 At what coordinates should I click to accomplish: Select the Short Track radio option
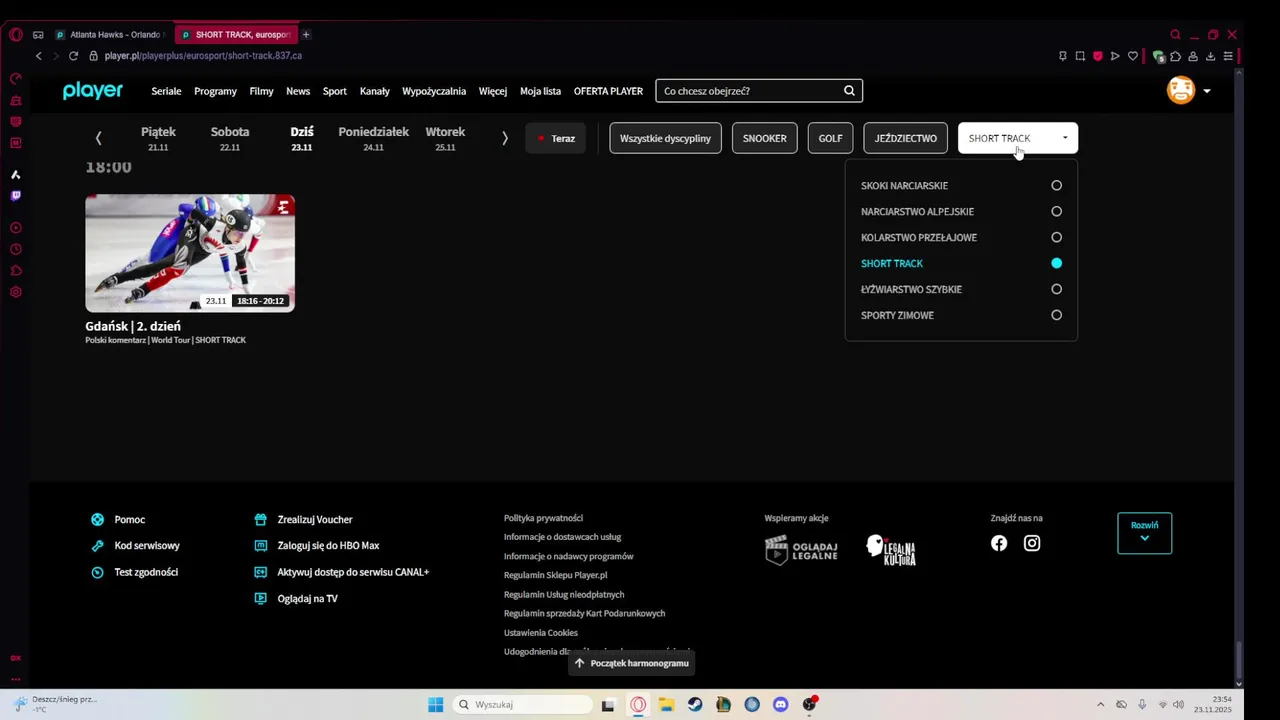coord(1056,264)
